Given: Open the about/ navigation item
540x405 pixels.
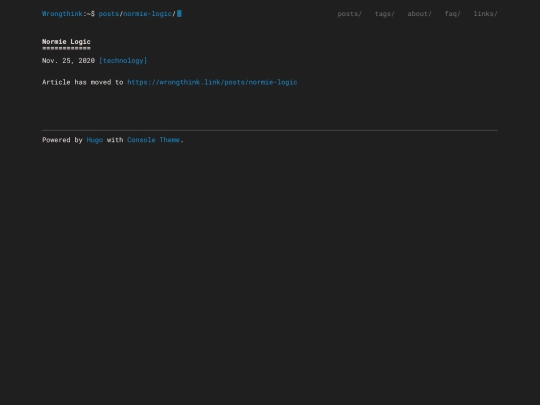Looking at the screenshot, I should click(419, 14).
